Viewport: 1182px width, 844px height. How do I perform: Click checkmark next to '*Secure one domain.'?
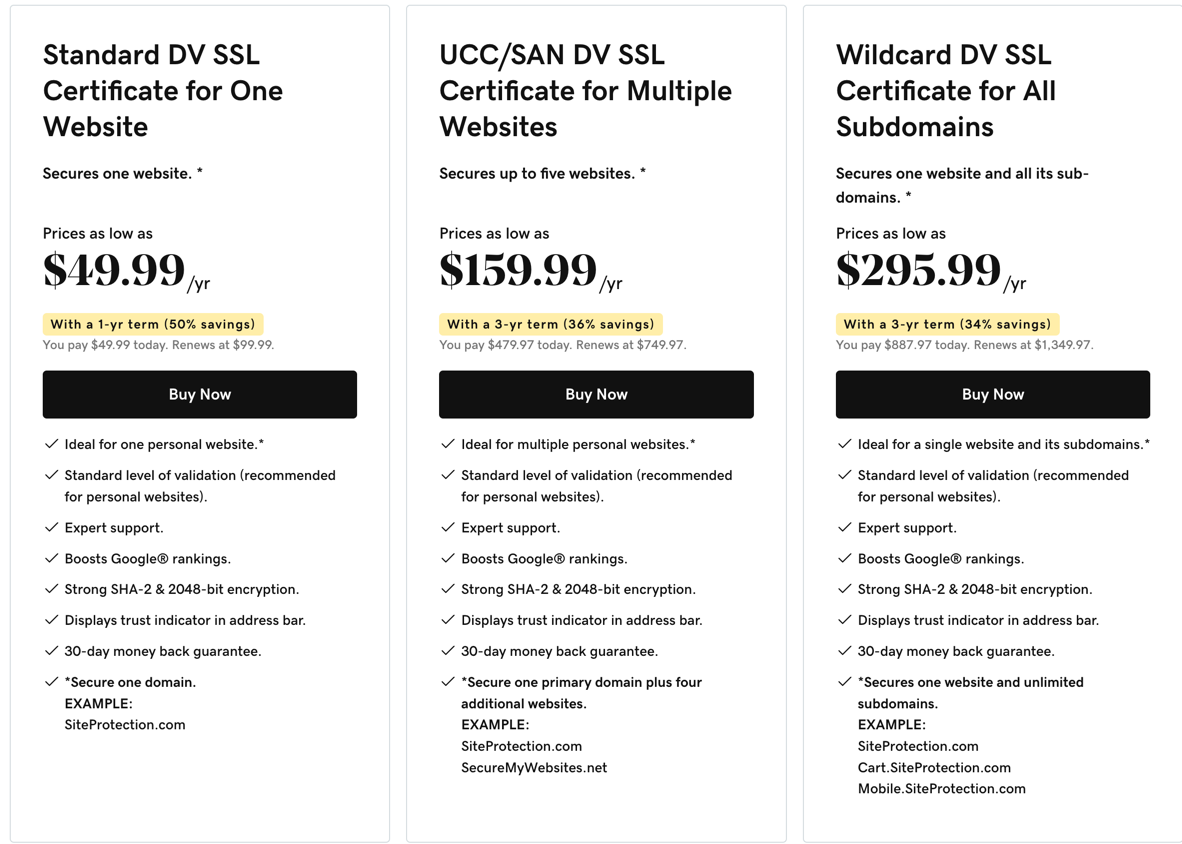(51, 681)
